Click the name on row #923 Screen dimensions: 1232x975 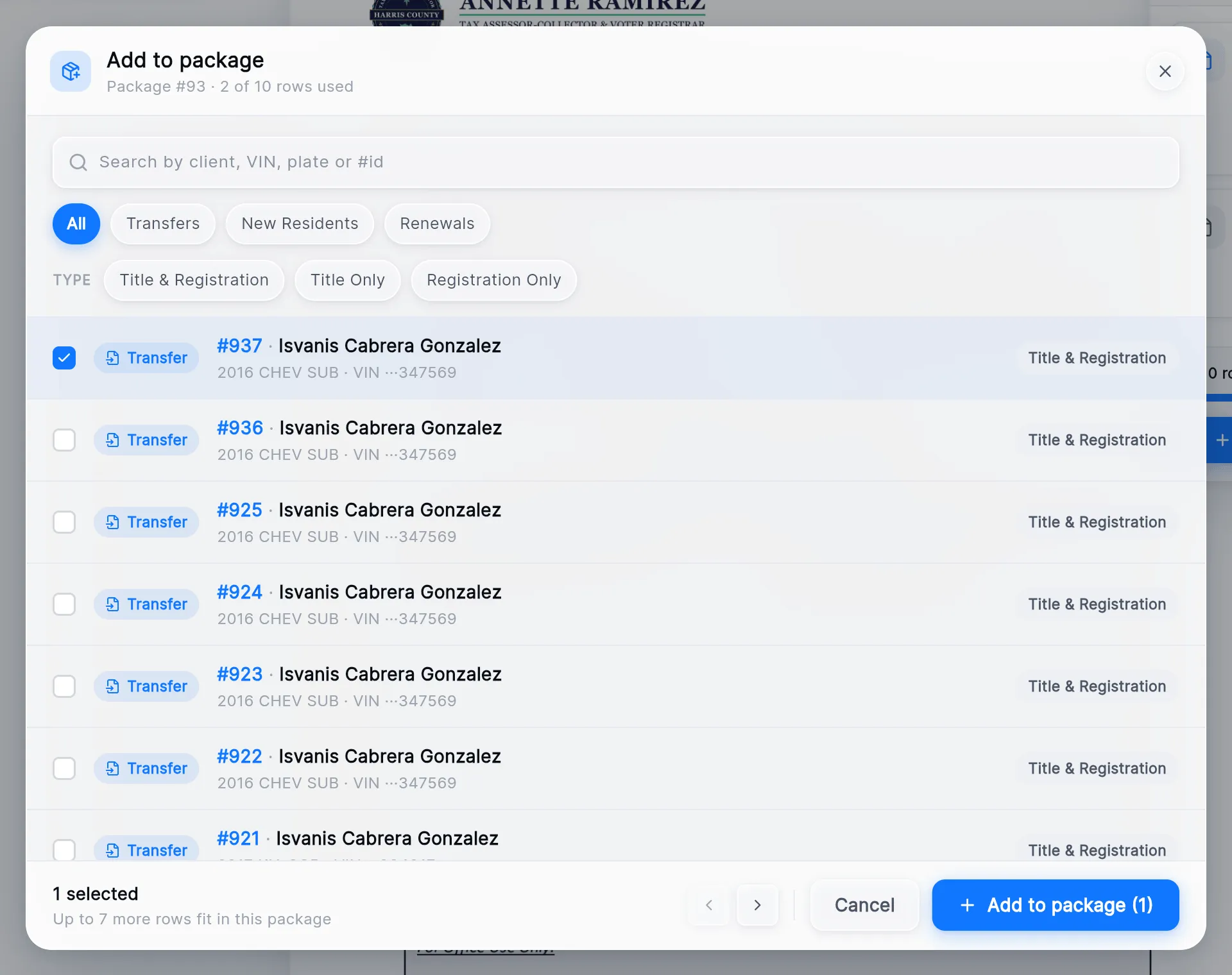coord(390,674)
